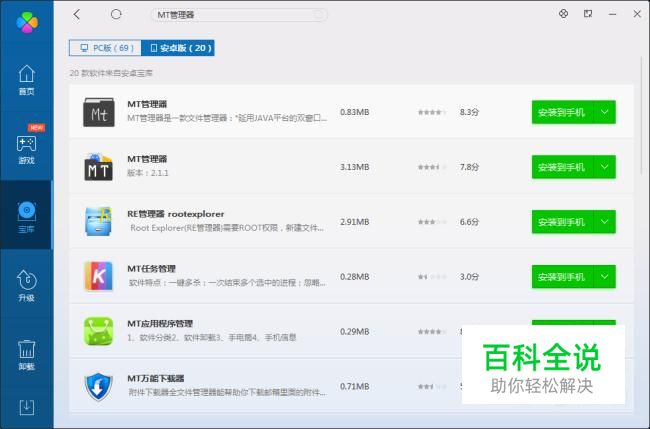Install MT任务管理 to phone
The image size is (650, 429).
click(x=563, y=276)
